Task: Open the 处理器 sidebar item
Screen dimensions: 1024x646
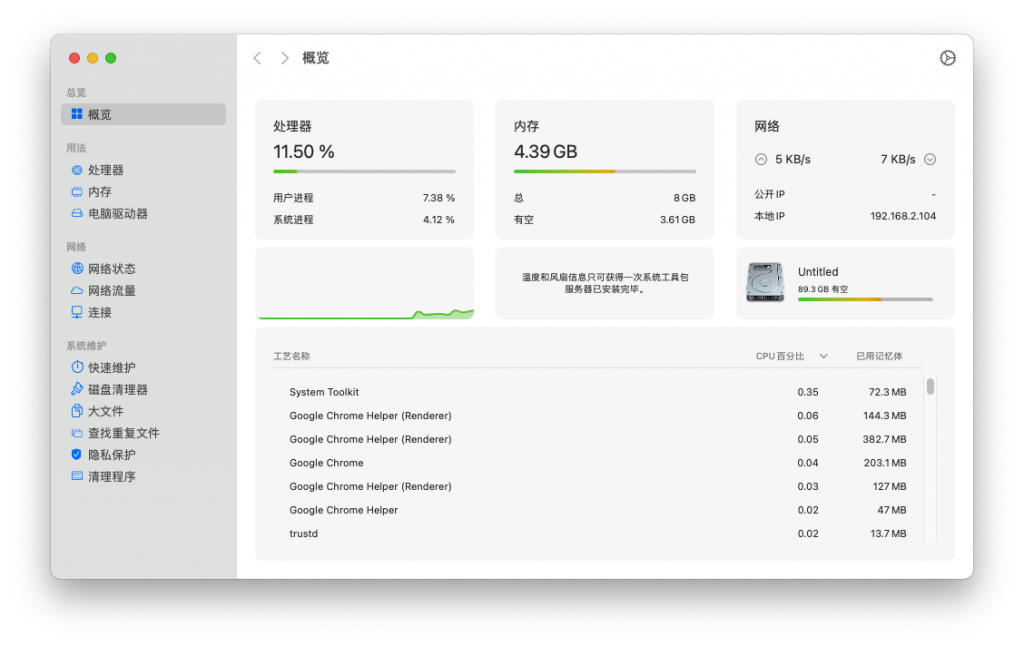Action: (143, 170)
